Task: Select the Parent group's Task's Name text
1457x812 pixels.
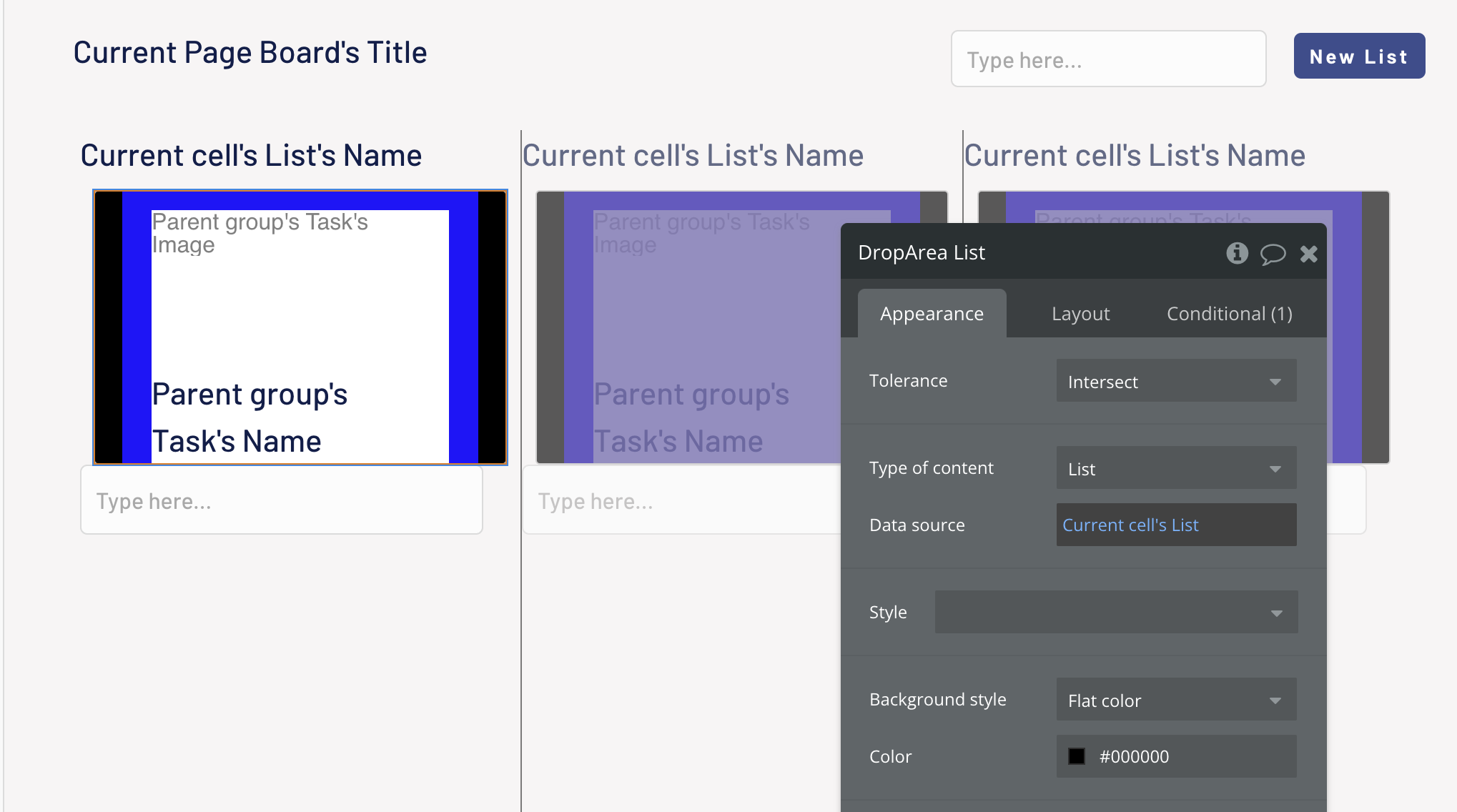Action: (250, 418)
